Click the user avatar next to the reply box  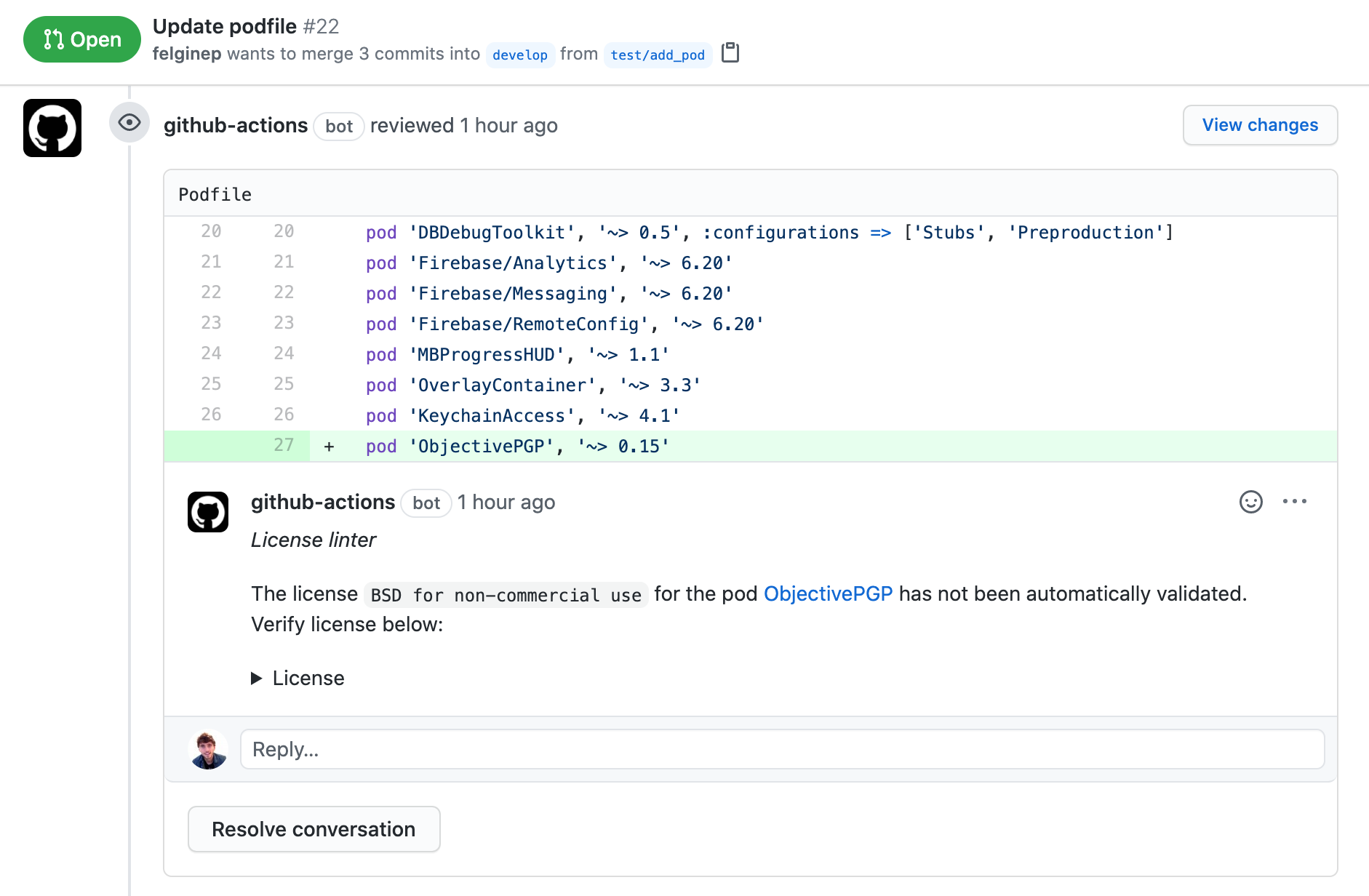point(208,749)
